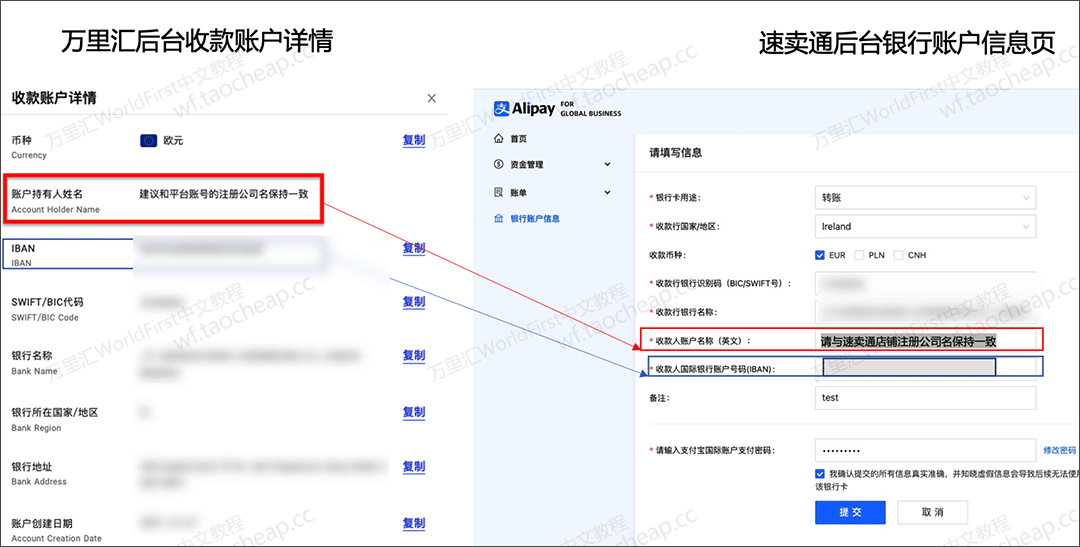Copy the 币种 currency value

click(x=414, y=140)
